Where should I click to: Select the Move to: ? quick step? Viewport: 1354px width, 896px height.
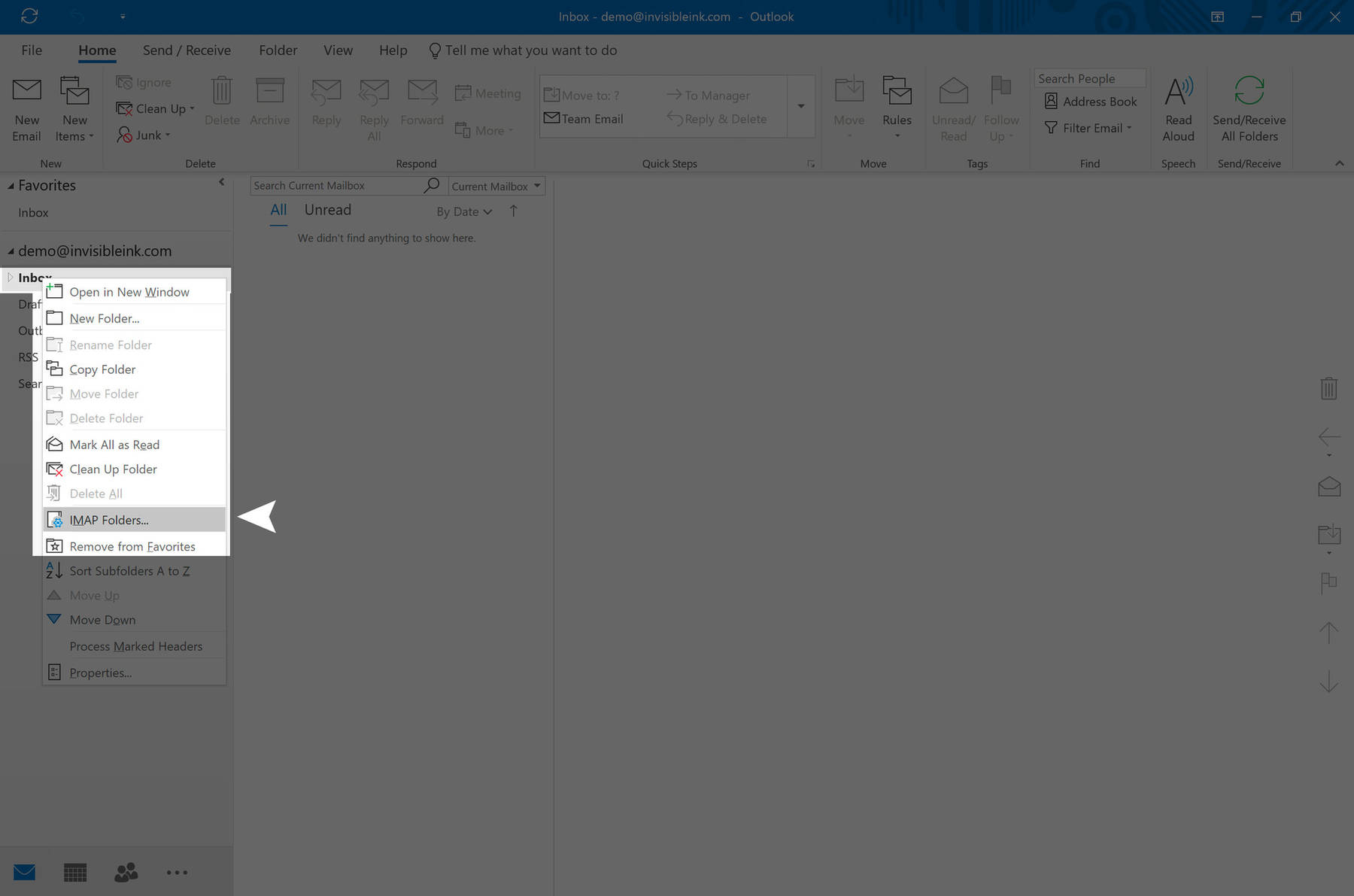point(581,96)
